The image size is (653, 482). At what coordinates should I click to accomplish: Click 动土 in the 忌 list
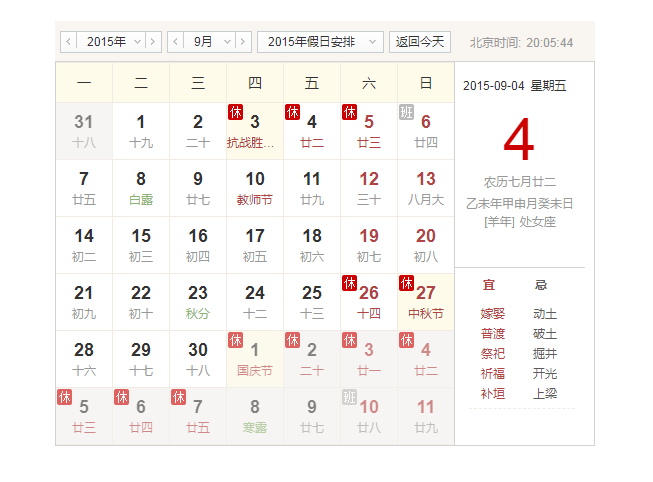(545, 314)
